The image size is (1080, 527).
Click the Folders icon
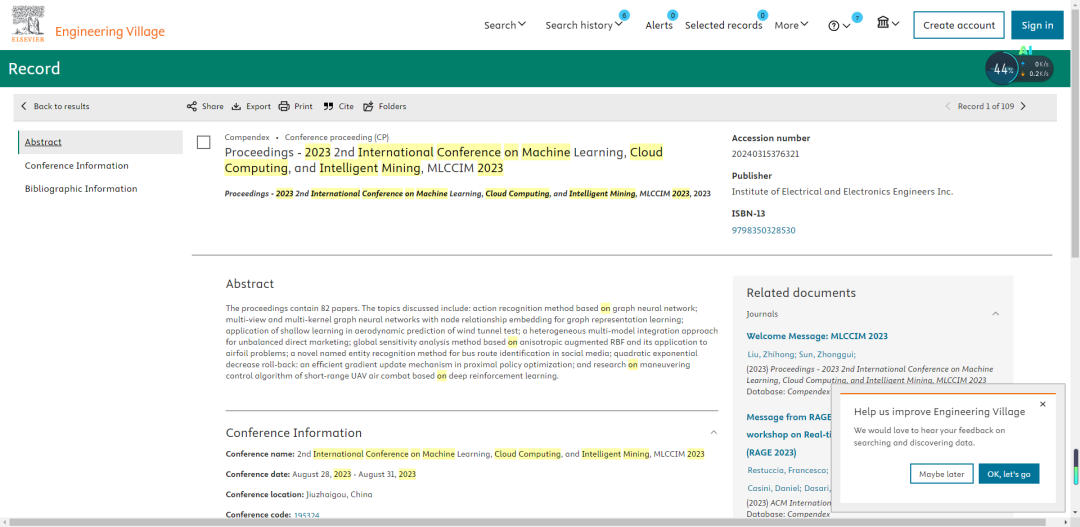click(368, 106)
